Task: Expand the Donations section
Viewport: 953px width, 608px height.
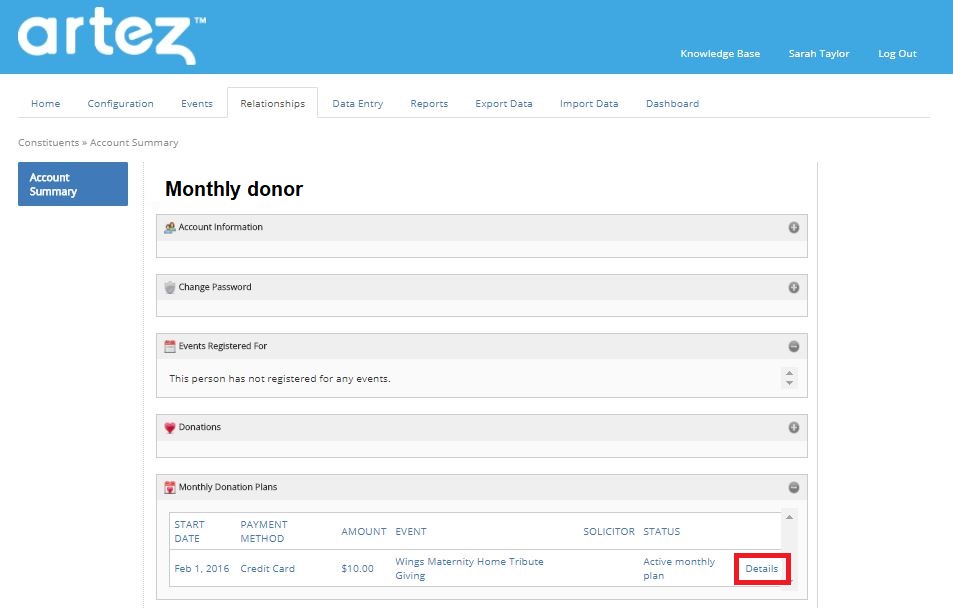Action: coord(794,427)
